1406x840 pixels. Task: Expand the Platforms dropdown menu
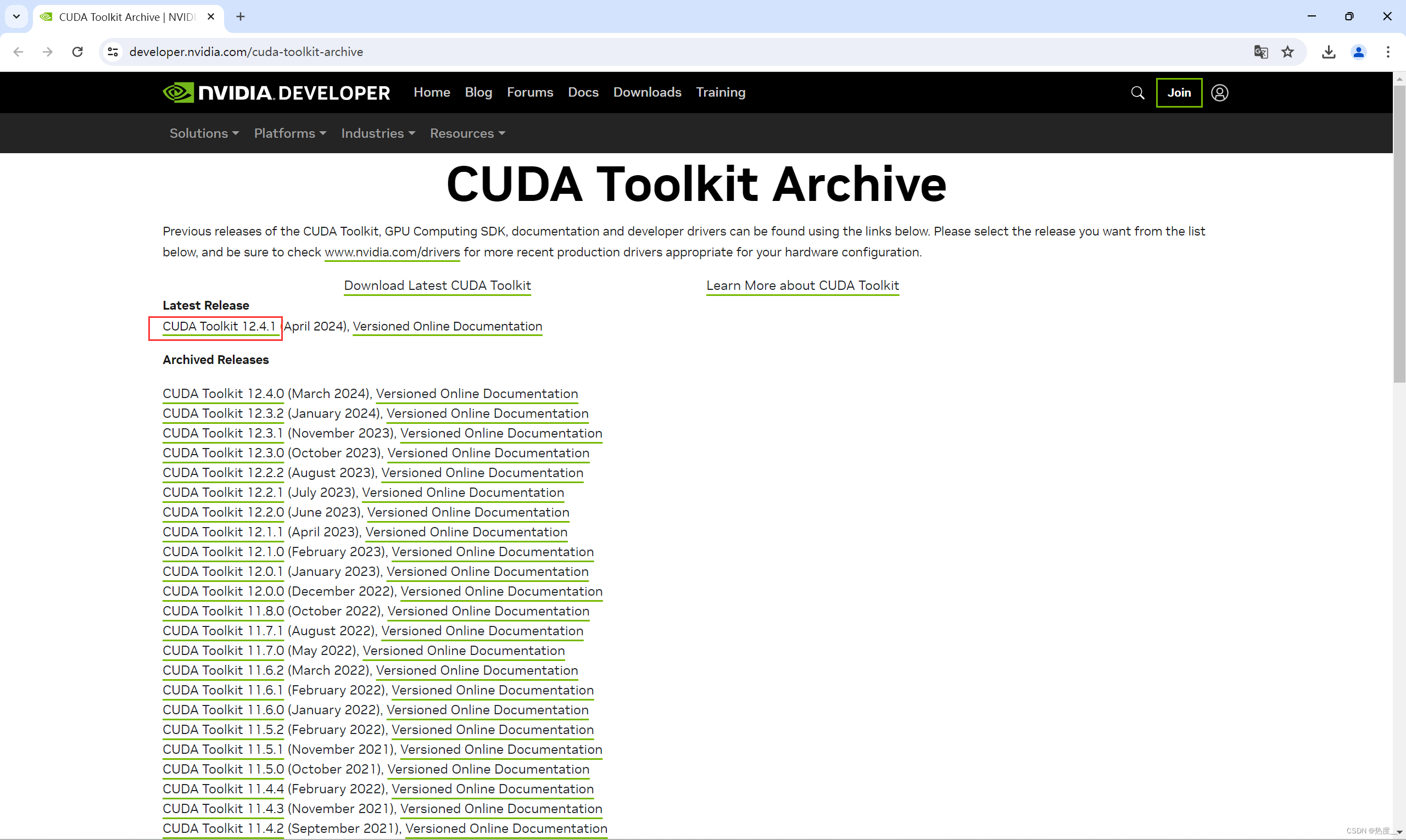(x=290, y=133)
